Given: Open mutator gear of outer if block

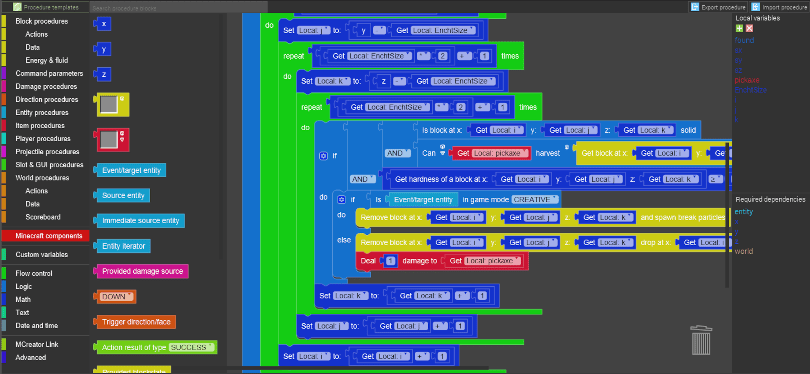Looking at the screenshot, I should pyautogui.click(x=324, y=155).
